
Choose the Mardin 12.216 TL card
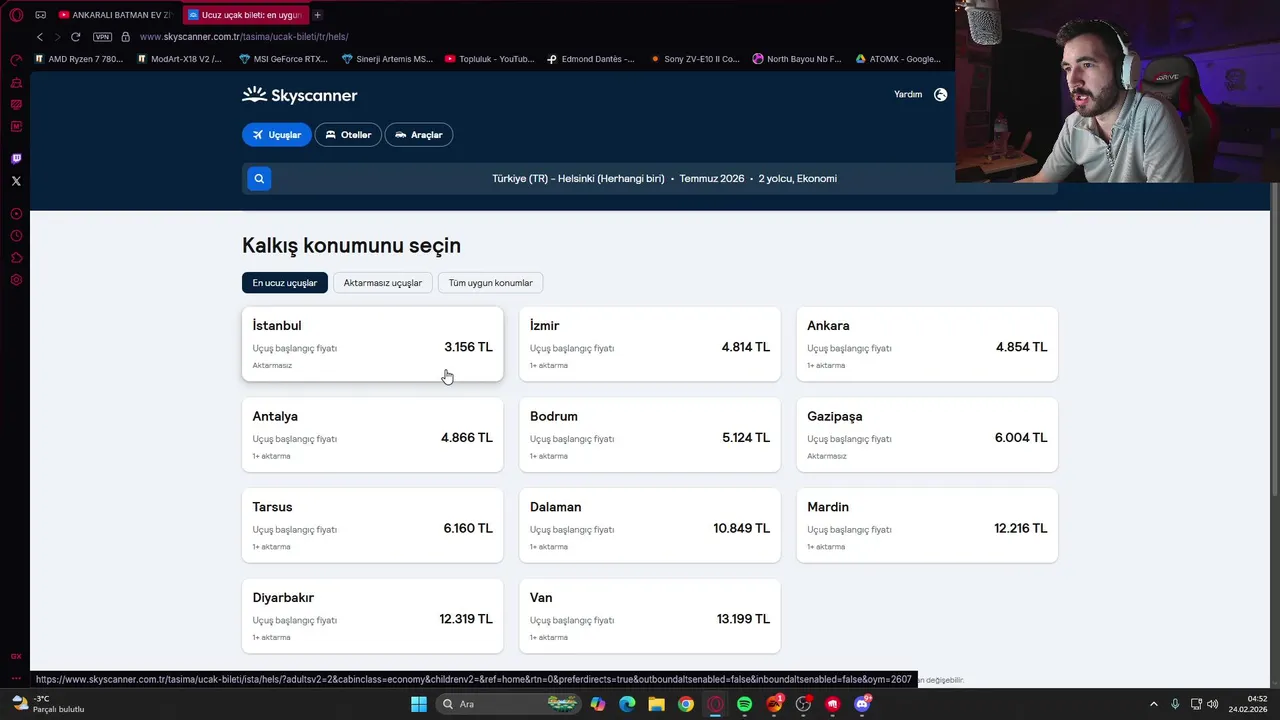(x=927, y=525)
